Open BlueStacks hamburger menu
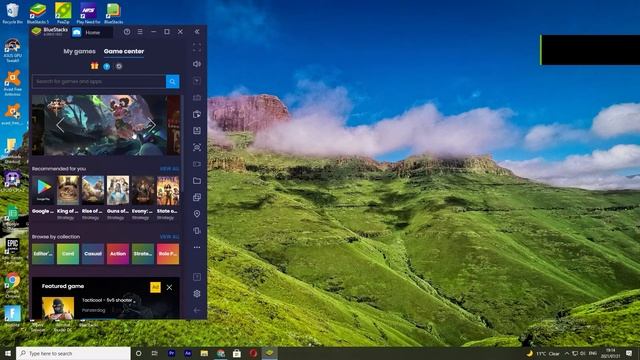The image size is (640, 360). [140, 32]
